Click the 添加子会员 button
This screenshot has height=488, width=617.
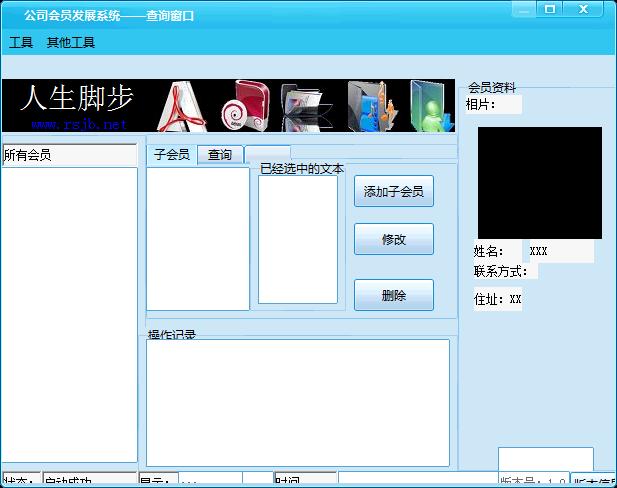click(x=393, y=191)
